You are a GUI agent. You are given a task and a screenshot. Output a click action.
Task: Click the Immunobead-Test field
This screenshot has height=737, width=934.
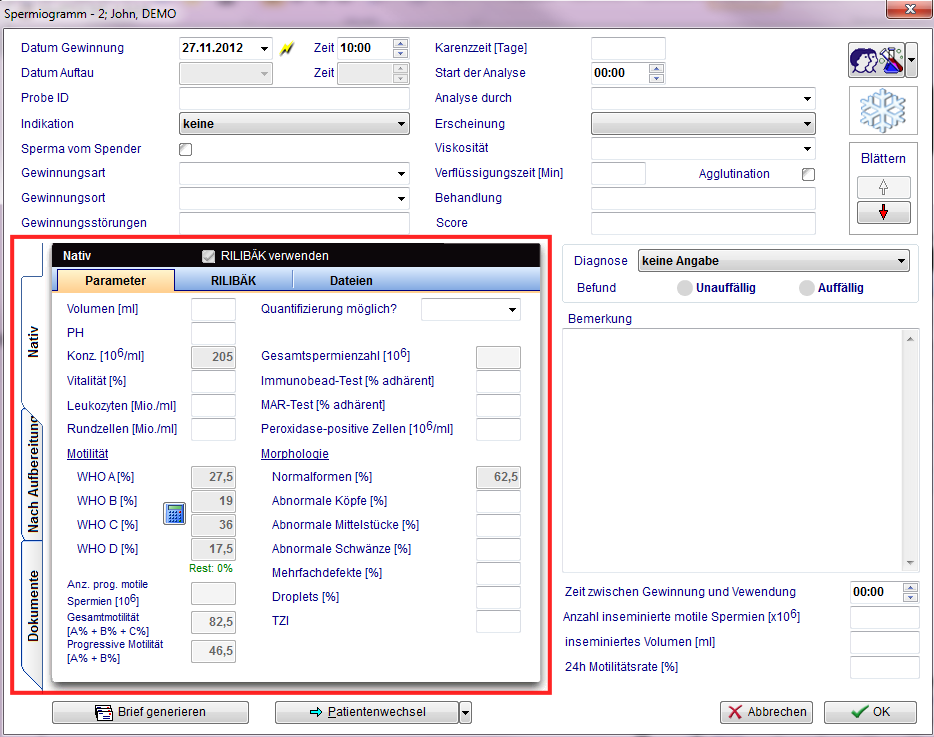(x=498, y=381)
